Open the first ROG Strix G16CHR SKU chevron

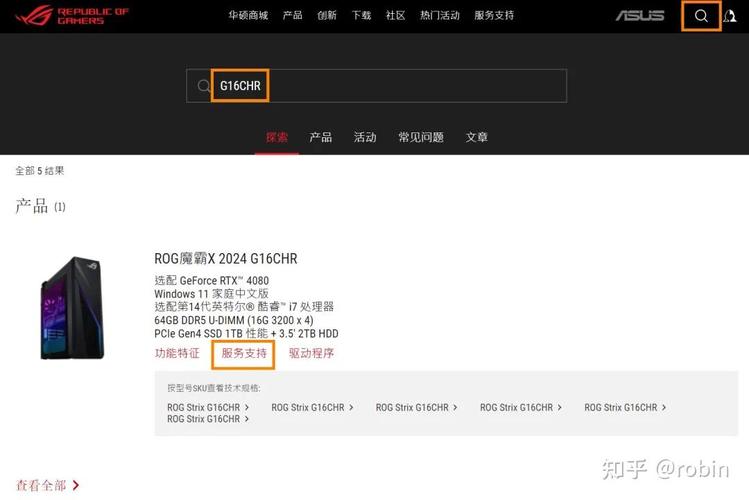point(246,407)
